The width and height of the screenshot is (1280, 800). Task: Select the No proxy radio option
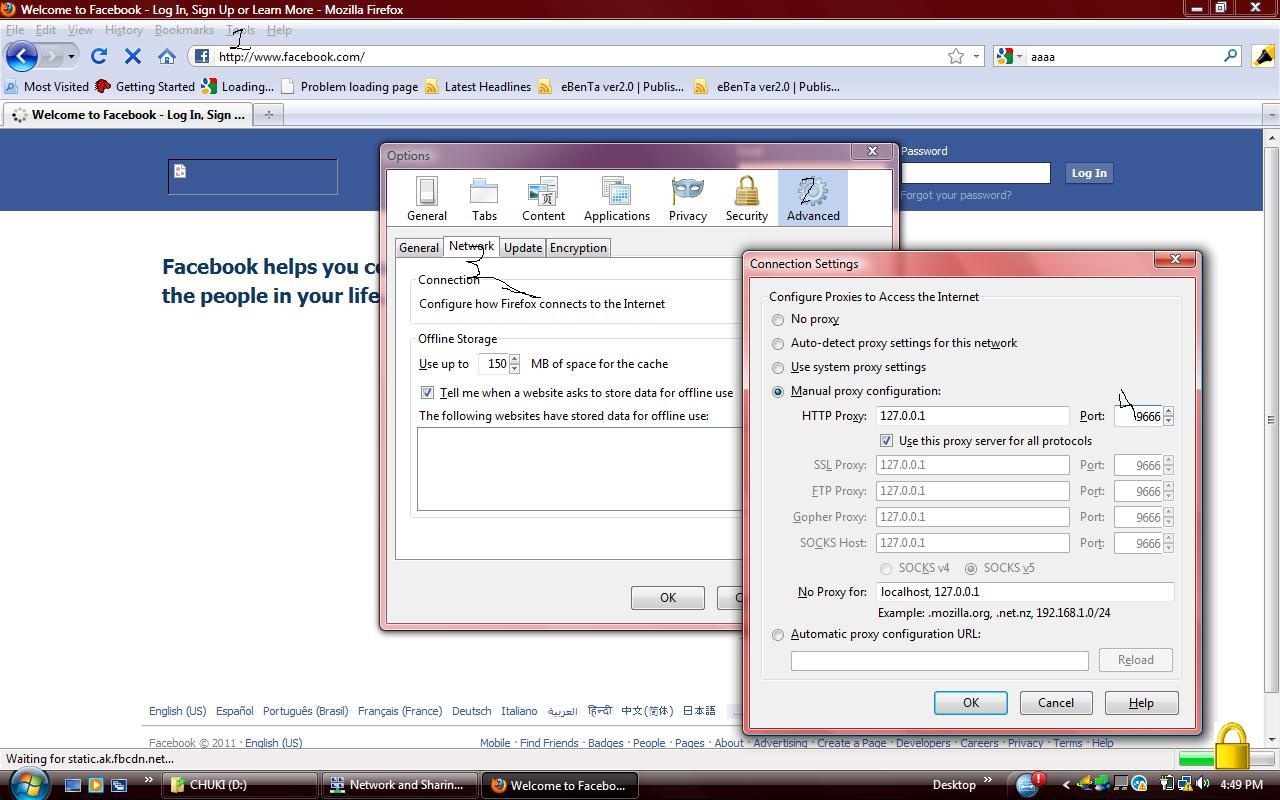click(x=778, y=320)
